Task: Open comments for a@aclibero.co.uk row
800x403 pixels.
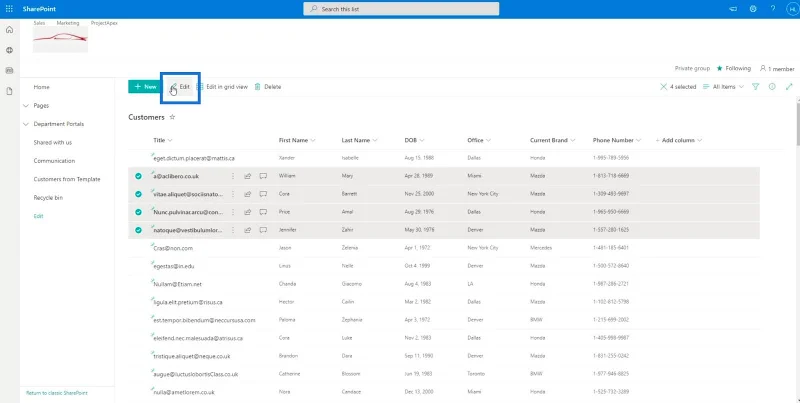Action: point(263,176)
